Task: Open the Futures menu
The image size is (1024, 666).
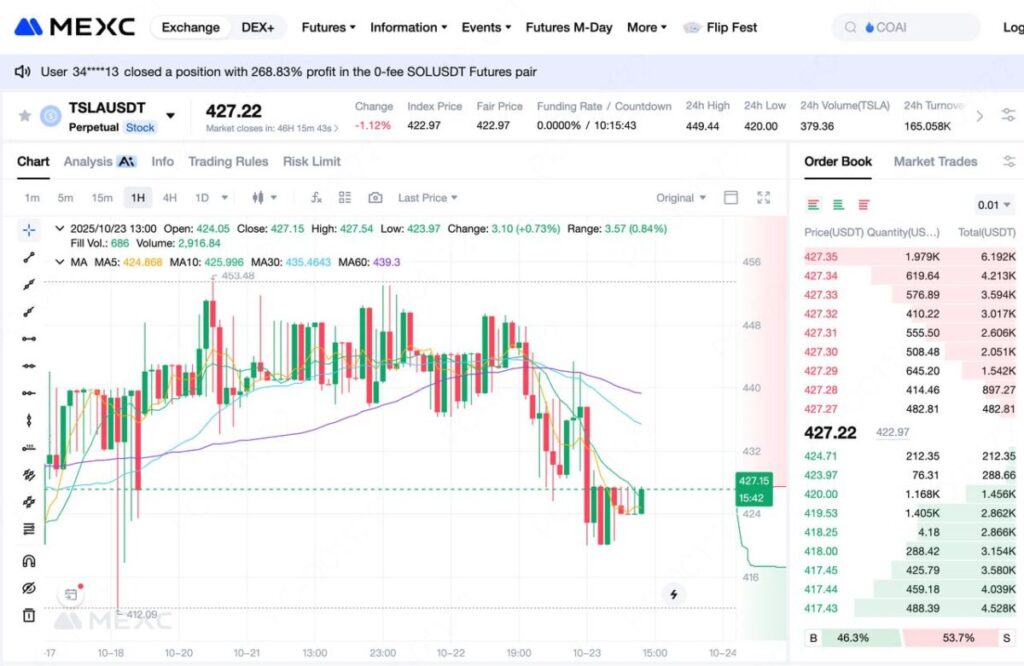Action: pos(328,27)
